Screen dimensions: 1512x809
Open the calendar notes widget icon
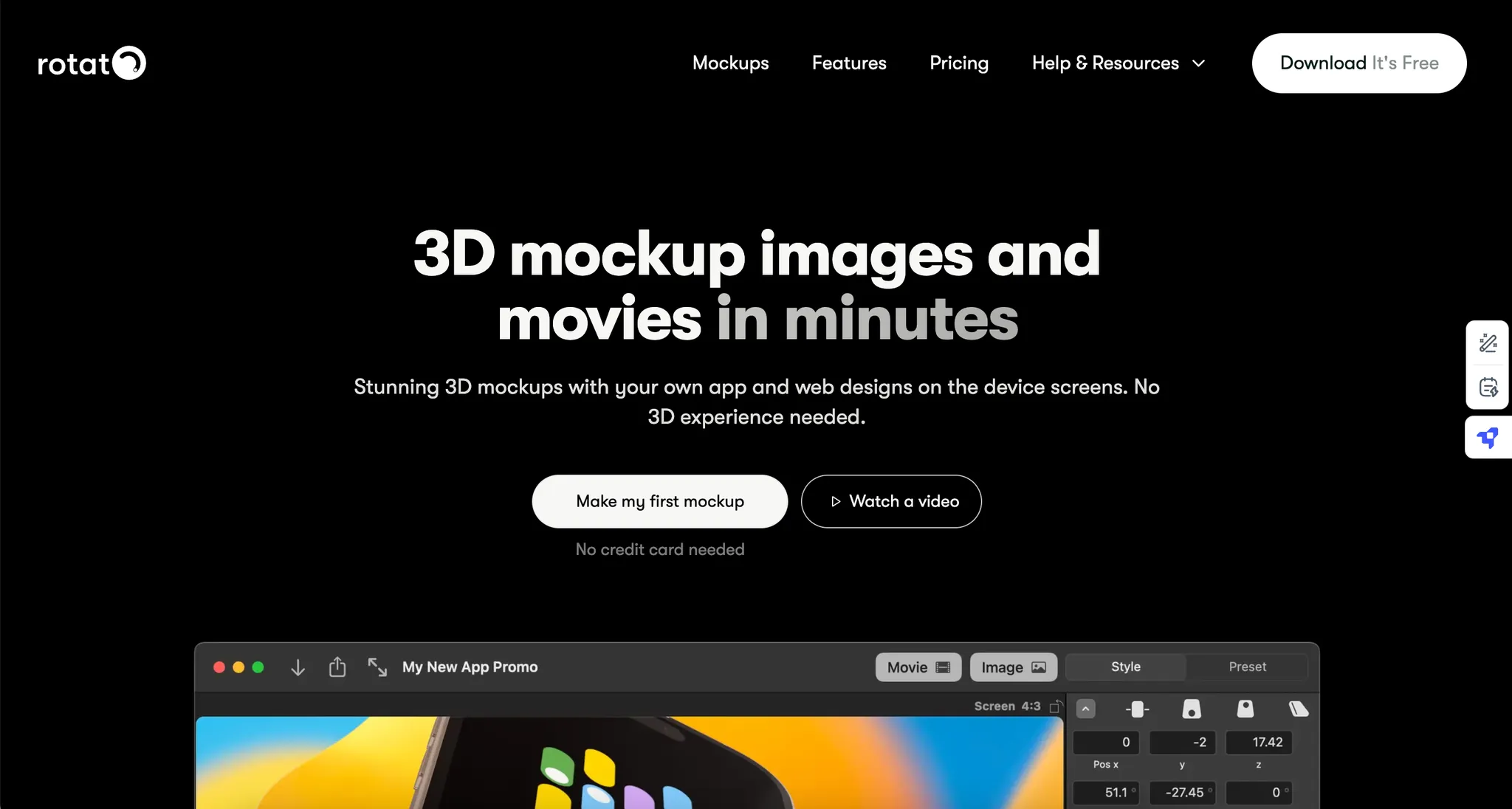[1488, 387]
